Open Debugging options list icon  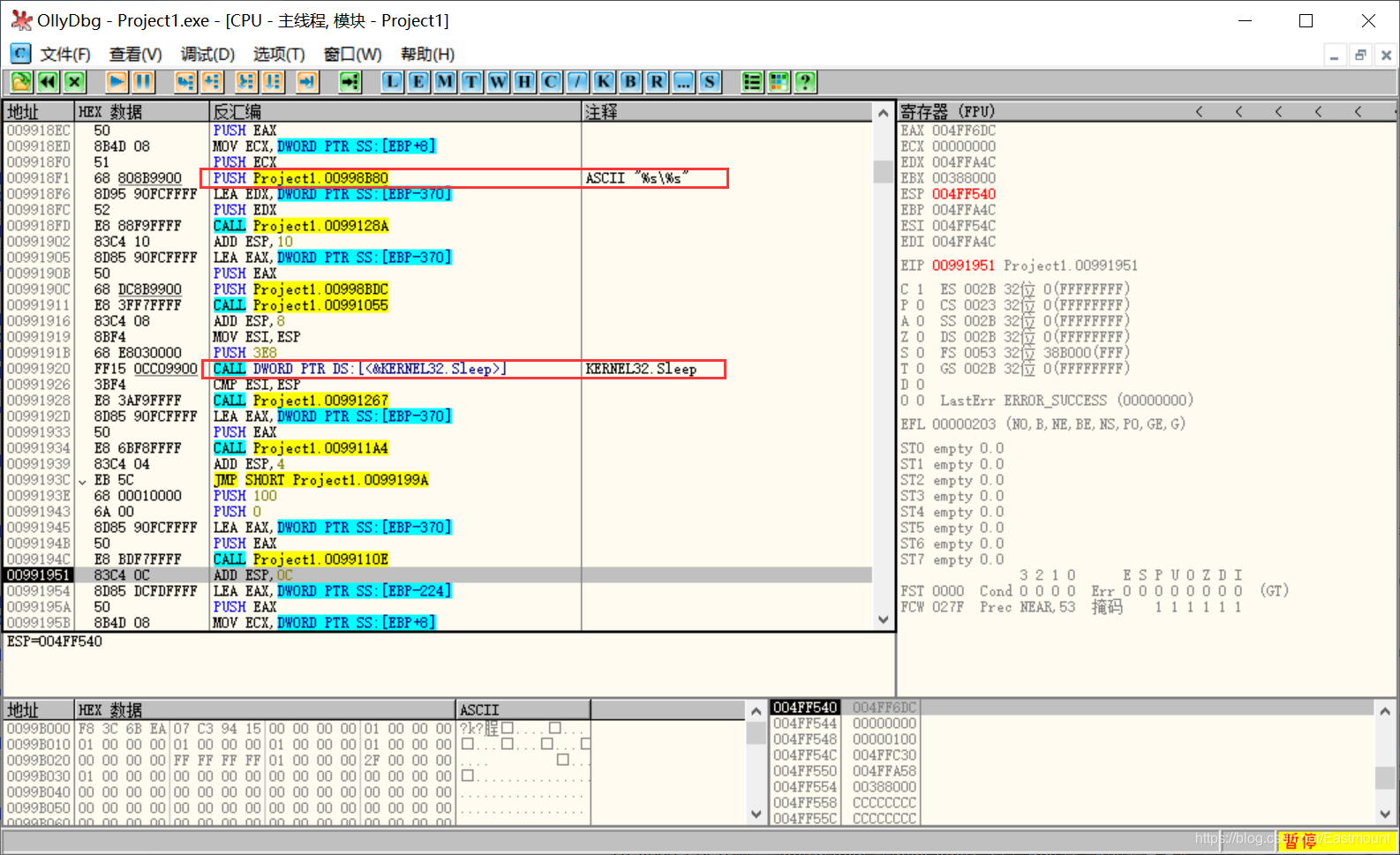coord(752,82)
